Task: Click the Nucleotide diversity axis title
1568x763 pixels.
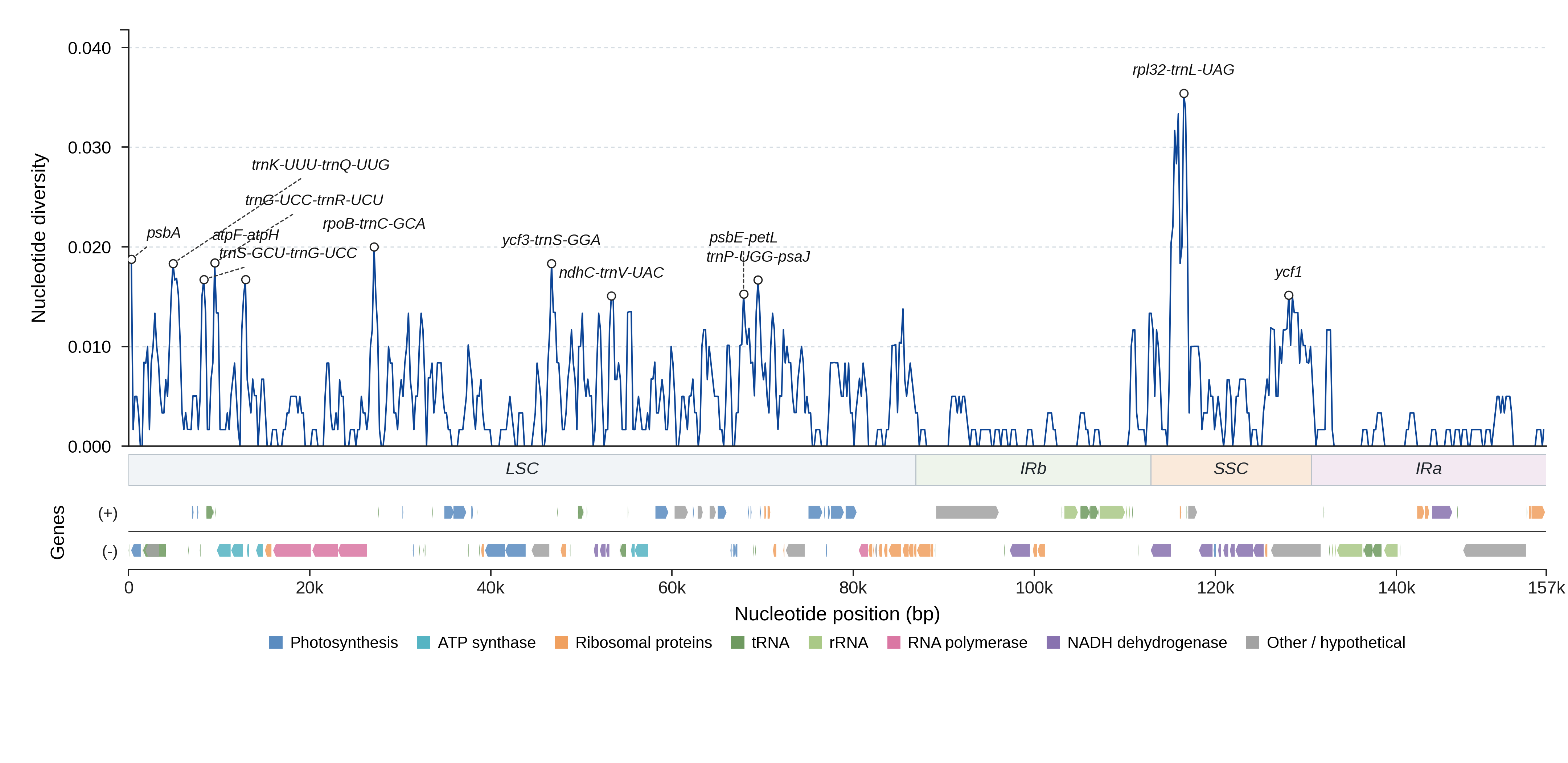Action: click(x=39, y=238)
